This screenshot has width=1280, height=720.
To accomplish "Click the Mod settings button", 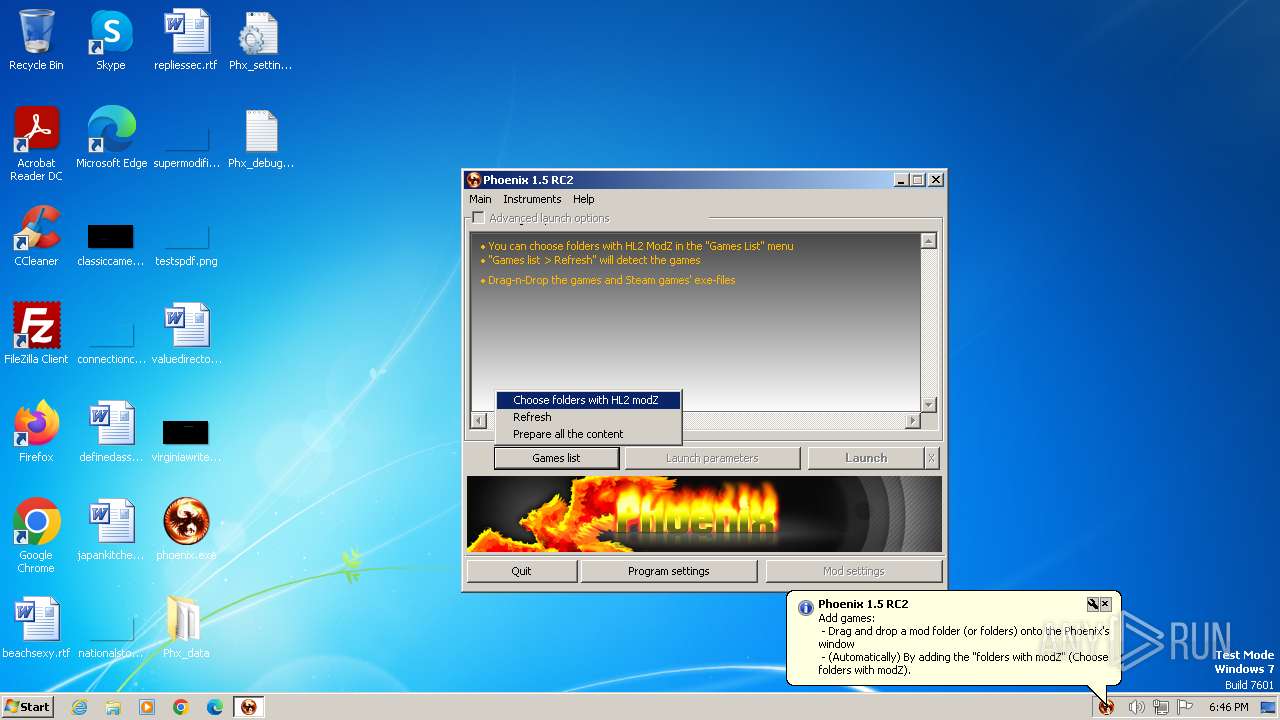I will click(854, 571).
